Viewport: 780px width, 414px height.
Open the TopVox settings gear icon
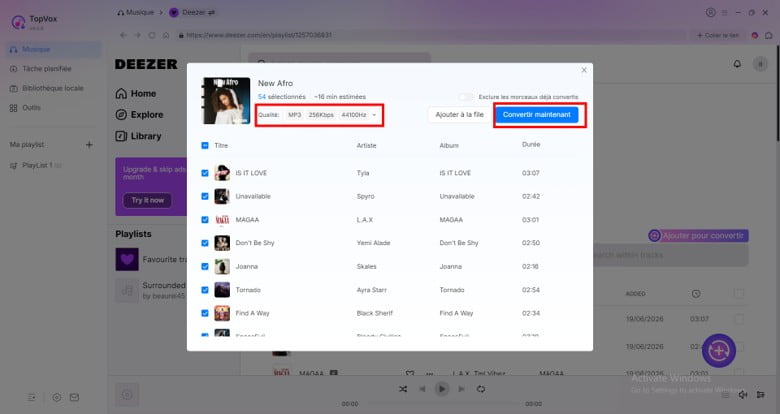tap(57, 397)
